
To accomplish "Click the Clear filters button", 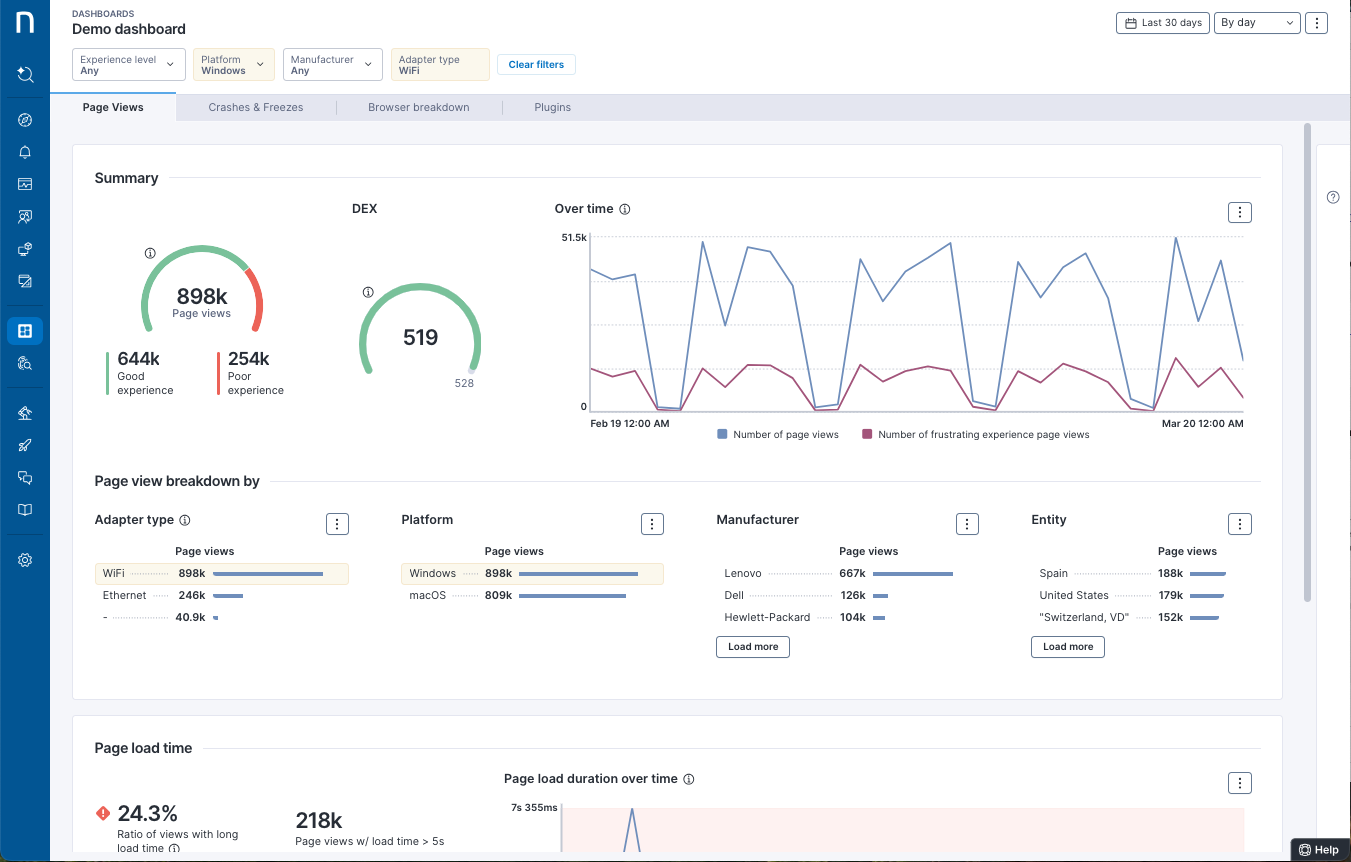I will pyautogui.click(x=536, y=65).
